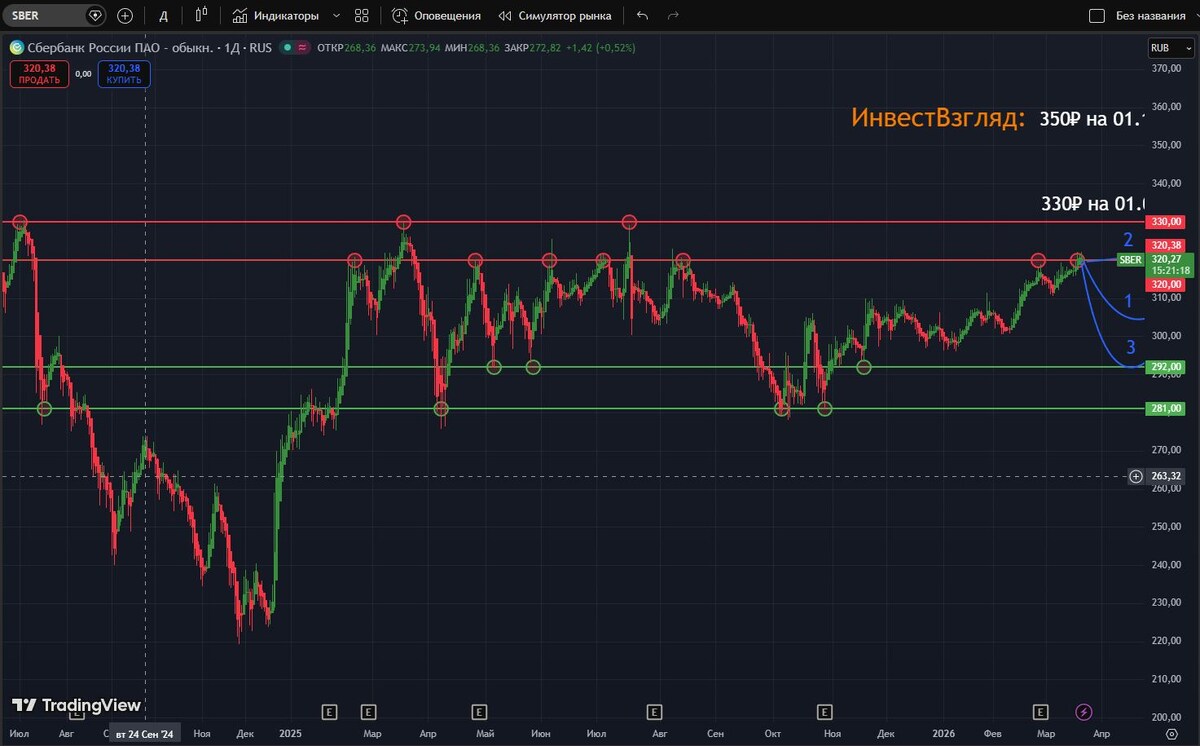Screen dimensions: 1200x746
Task: Click the red 320,00 price label
Action: coord(1167,284)
